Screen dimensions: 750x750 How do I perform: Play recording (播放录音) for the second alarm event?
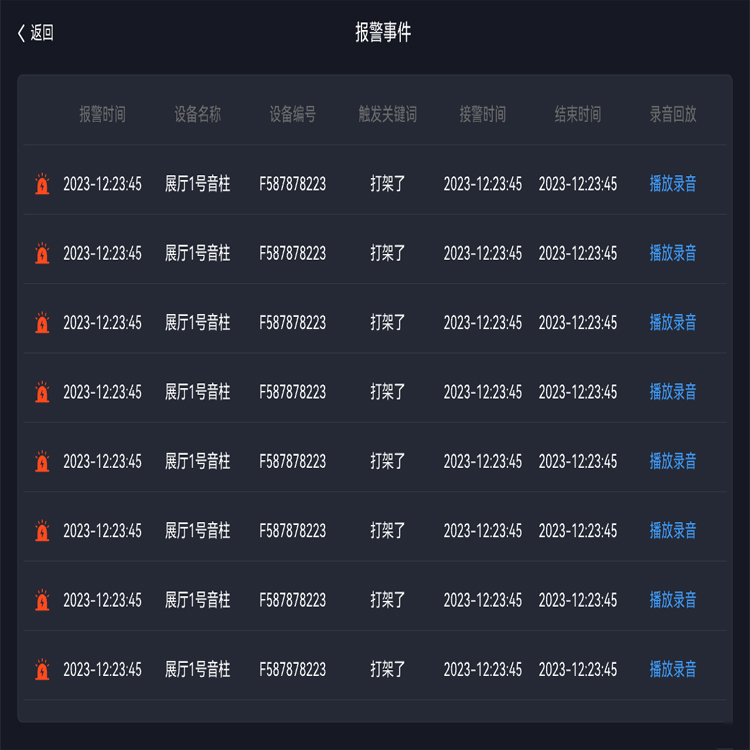coord(673,253)
